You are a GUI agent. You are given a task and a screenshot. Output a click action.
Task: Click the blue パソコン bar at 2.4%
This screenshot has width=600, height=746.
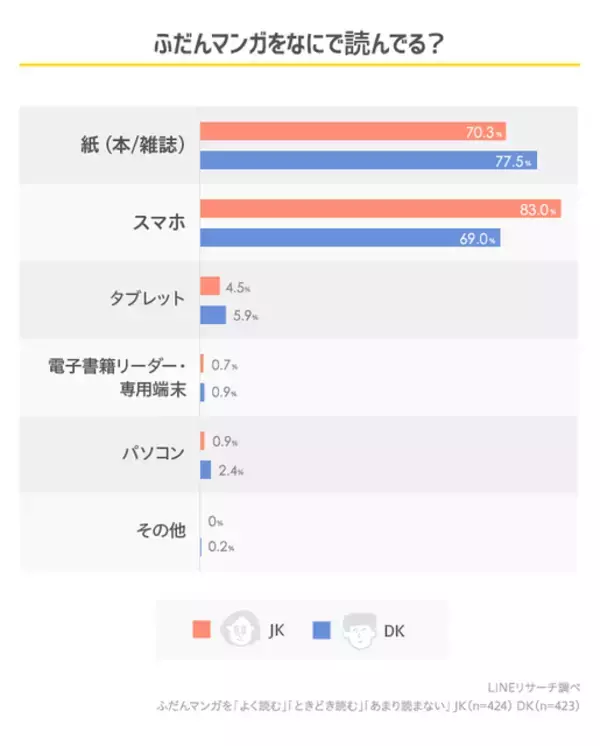point(205,470)
